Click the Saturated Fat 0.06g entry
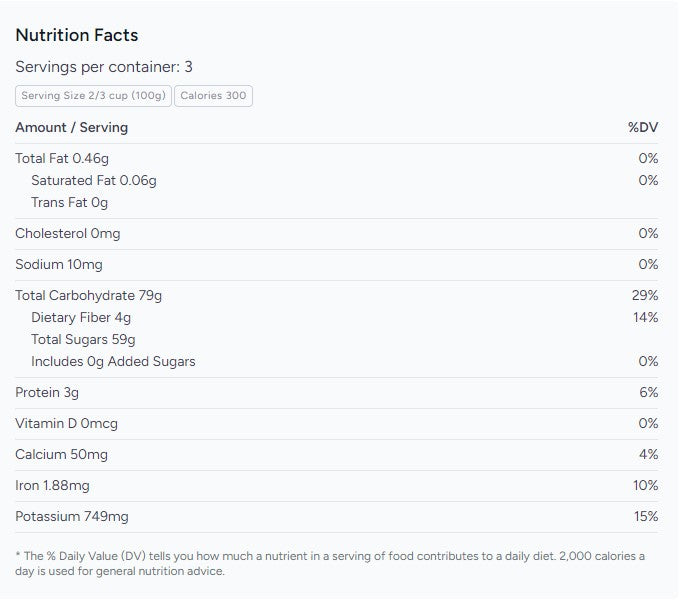The image size is (680, 606). (94, 180)
